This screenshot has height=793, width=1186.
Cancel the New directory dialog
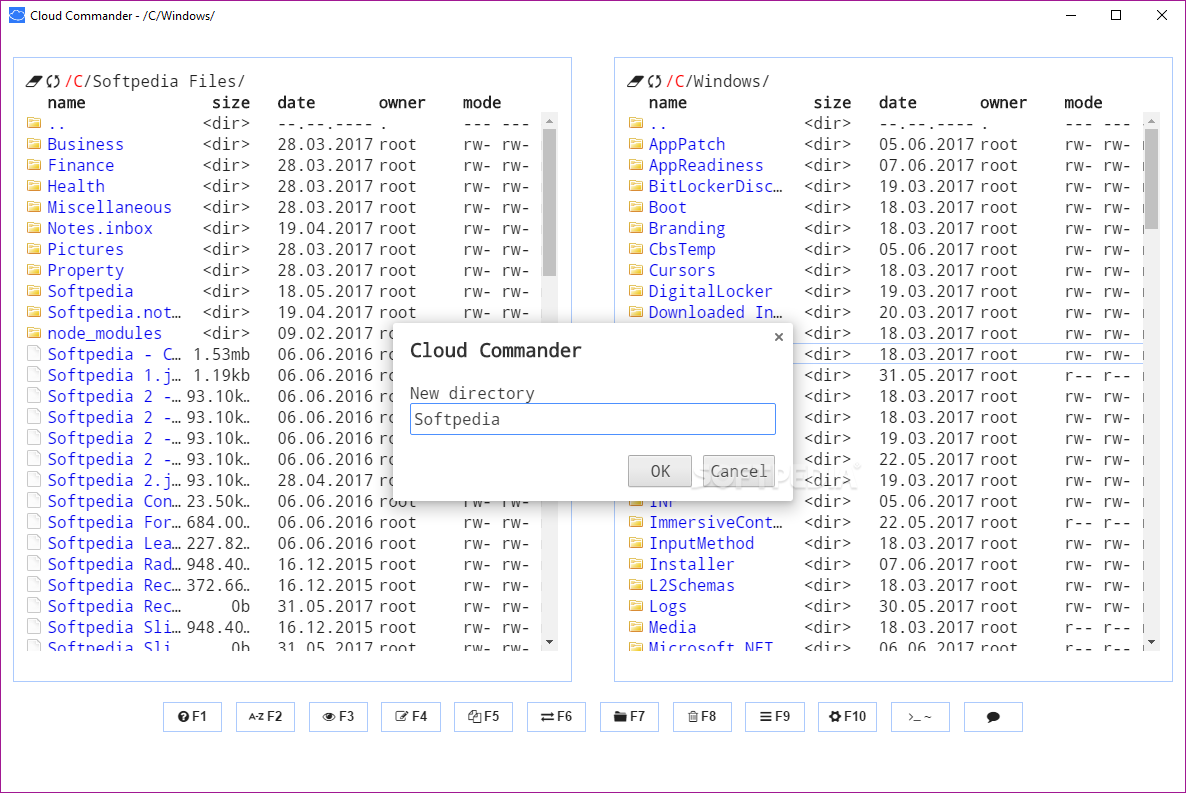[x=738, y=471]
